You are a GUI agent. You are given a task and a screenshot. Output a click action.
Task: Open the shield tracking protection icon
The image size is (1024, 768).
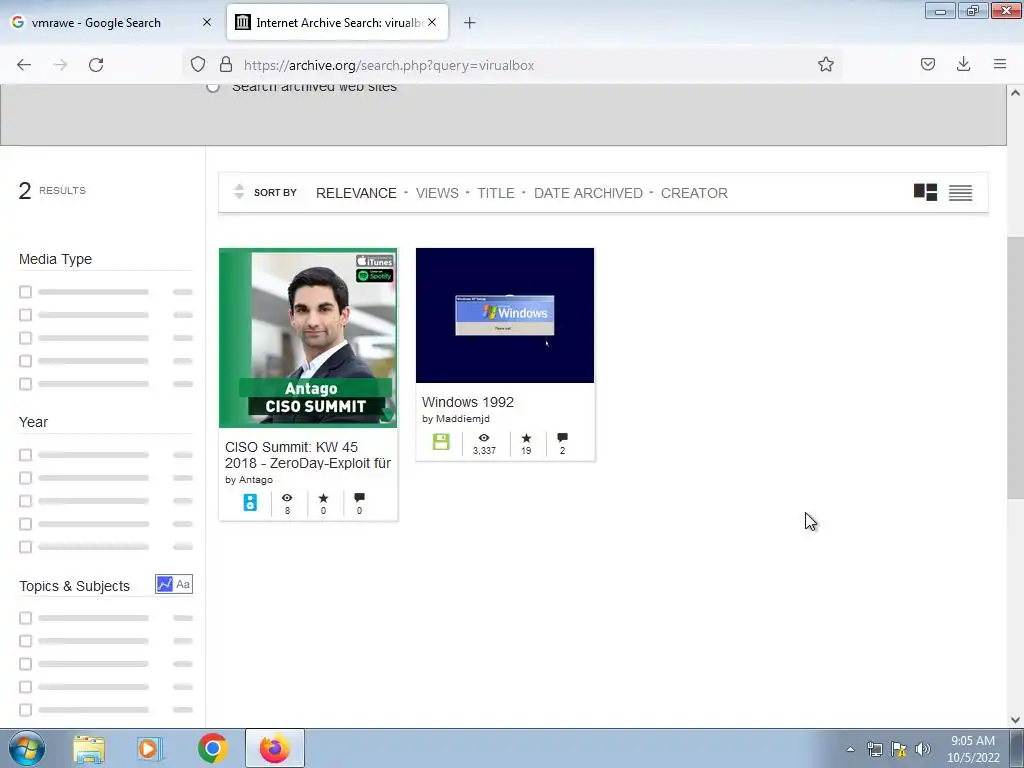tap(198, 64)
